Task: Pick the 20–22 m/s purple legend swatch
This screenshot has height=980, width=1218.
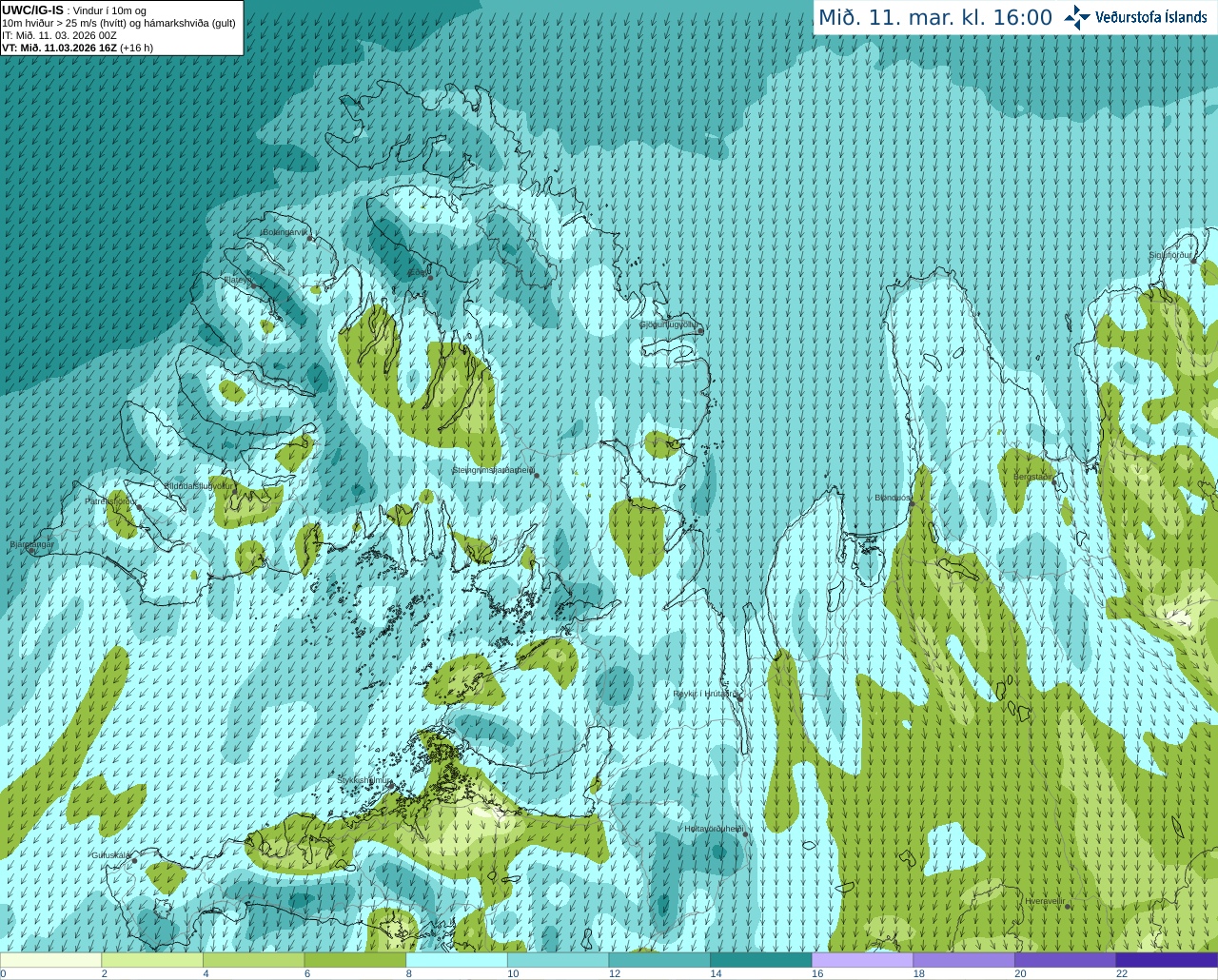Action: point(1065,960)
